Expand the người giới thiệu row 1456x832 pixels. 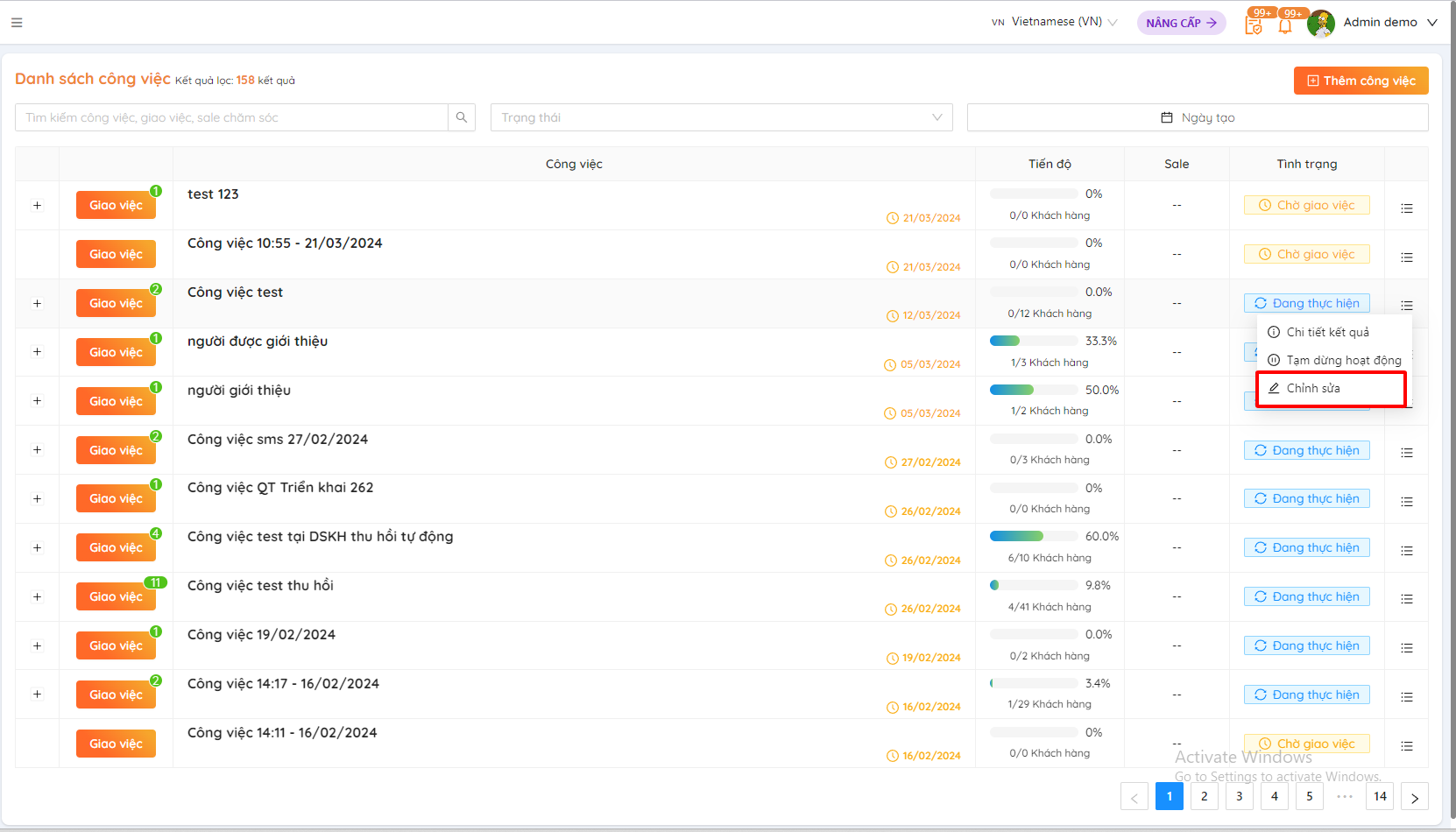tap(37, 401)
